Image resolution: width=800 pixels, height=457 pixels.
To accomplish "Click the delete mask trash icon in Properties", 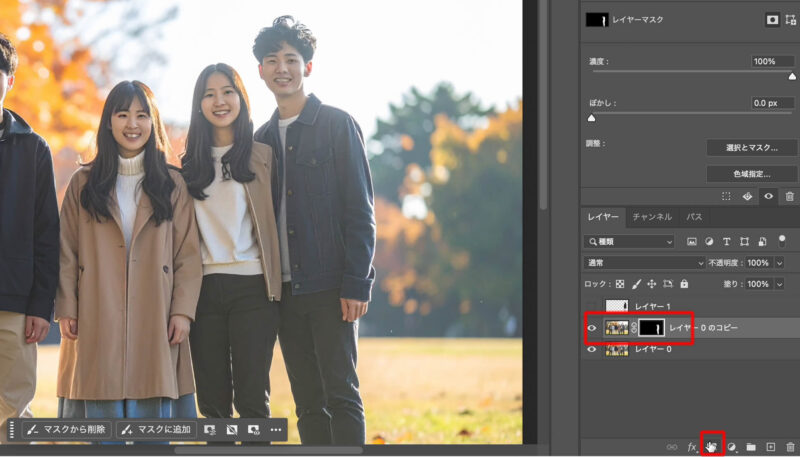I will pyautogui.click(x=789, y=196).
